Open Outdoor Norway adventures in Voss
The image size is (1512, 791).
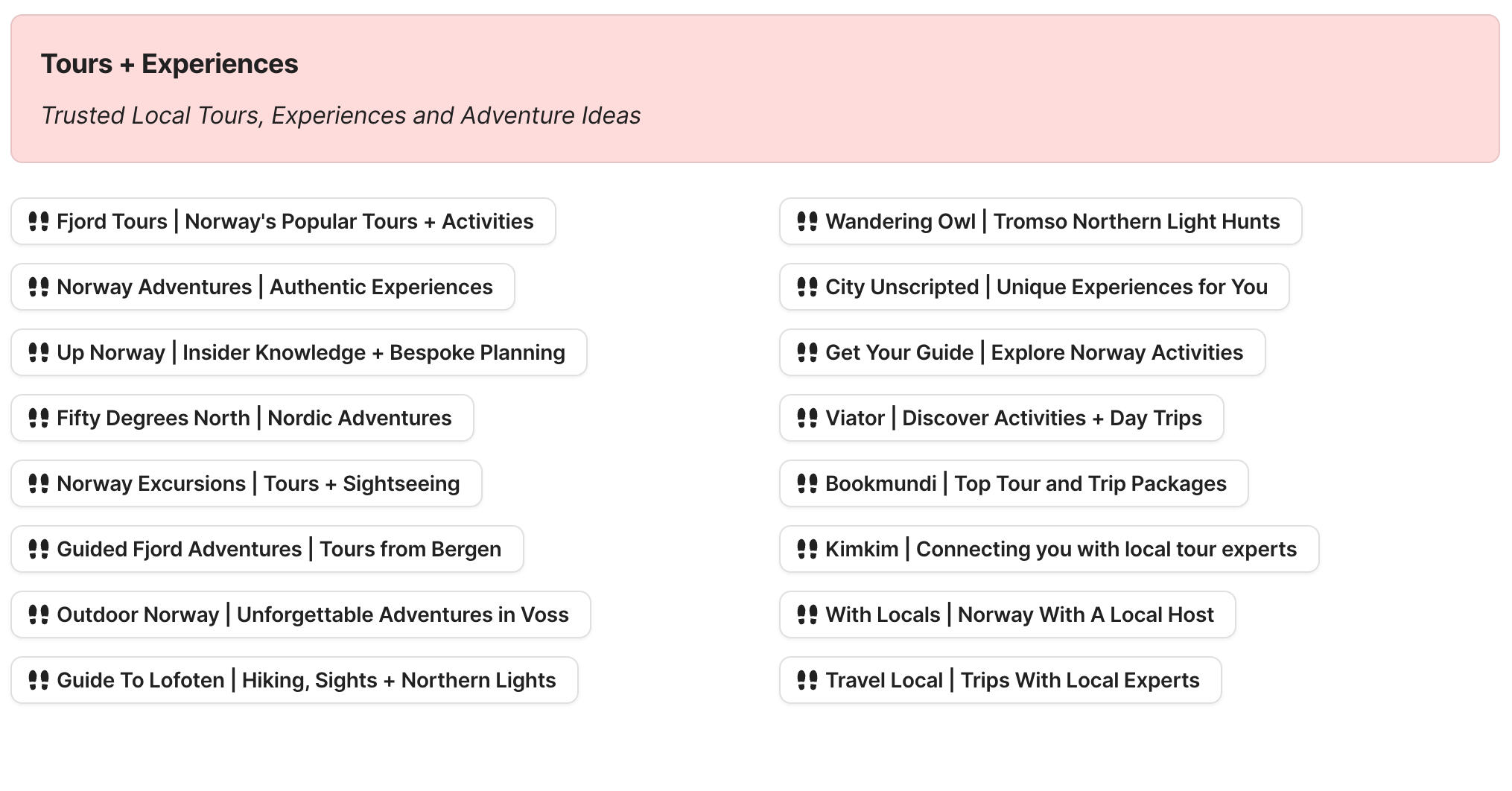(x=299, y=614)
